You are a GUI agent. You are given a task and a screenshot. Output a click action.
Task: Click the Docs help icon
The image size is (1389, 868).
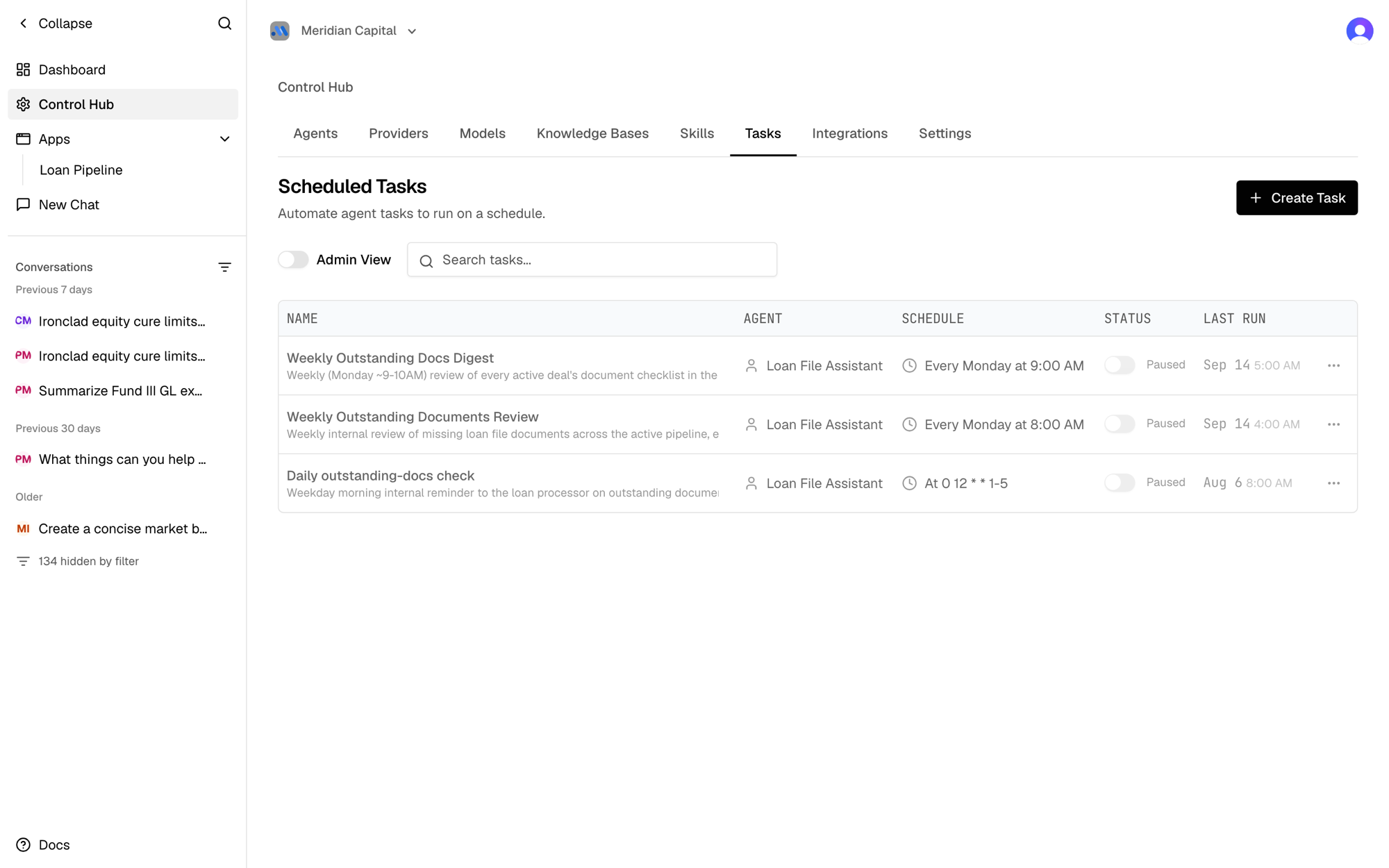(24, 844)
